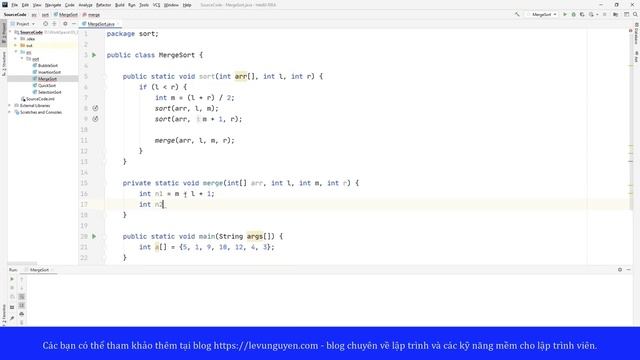Open the Edit menu
This screenshot has height=360, width=640.
(25, 5)
